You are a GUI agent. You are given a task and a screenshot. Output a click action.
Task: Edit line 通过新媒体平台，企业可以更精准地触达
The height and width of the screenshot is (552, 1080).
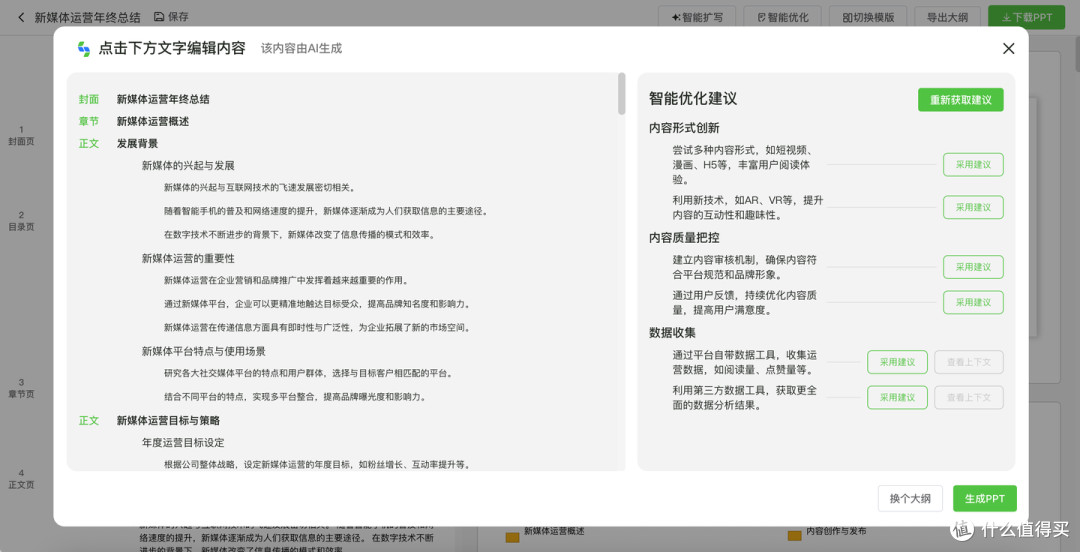coord(318,304)
